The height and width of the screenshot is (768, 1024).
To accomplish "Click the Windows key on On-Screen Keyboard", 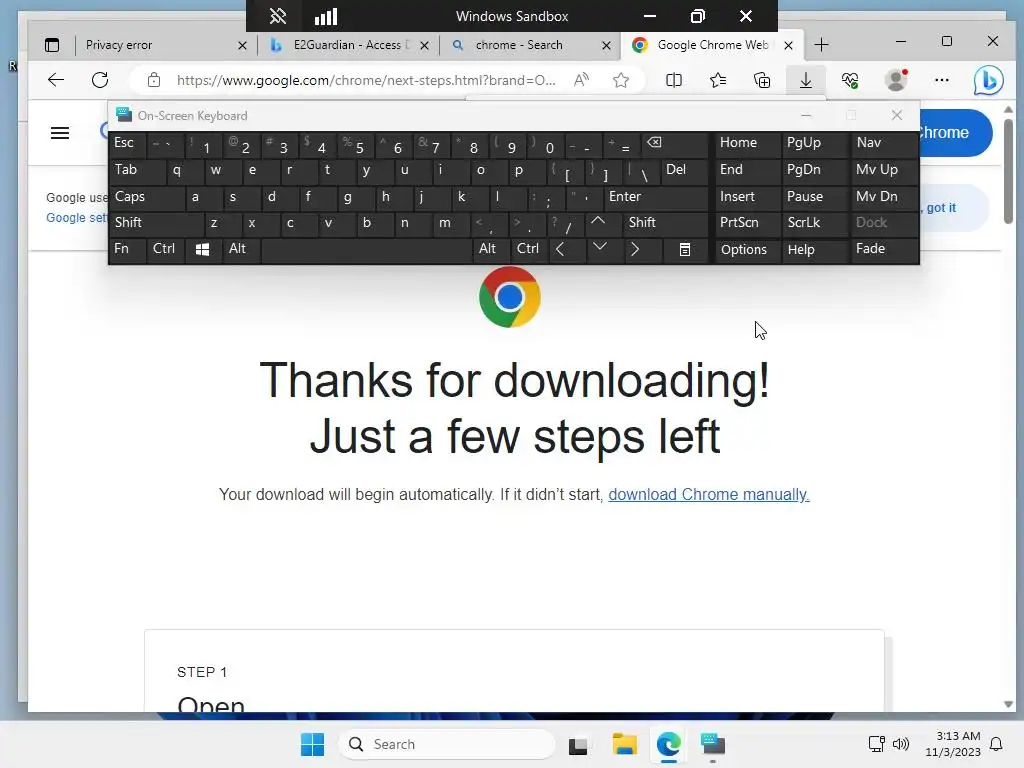I will pos(202,249).
